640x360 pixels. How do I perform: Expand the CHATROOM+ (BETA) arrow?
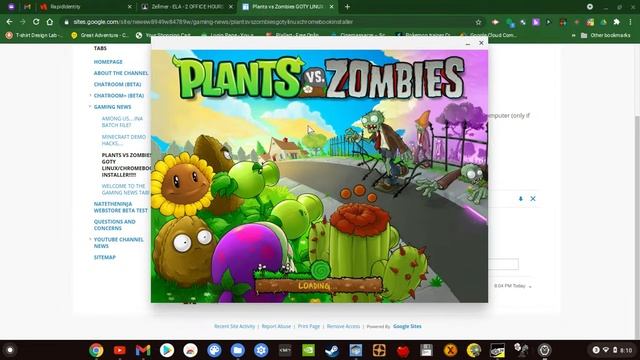click(90, 95)
